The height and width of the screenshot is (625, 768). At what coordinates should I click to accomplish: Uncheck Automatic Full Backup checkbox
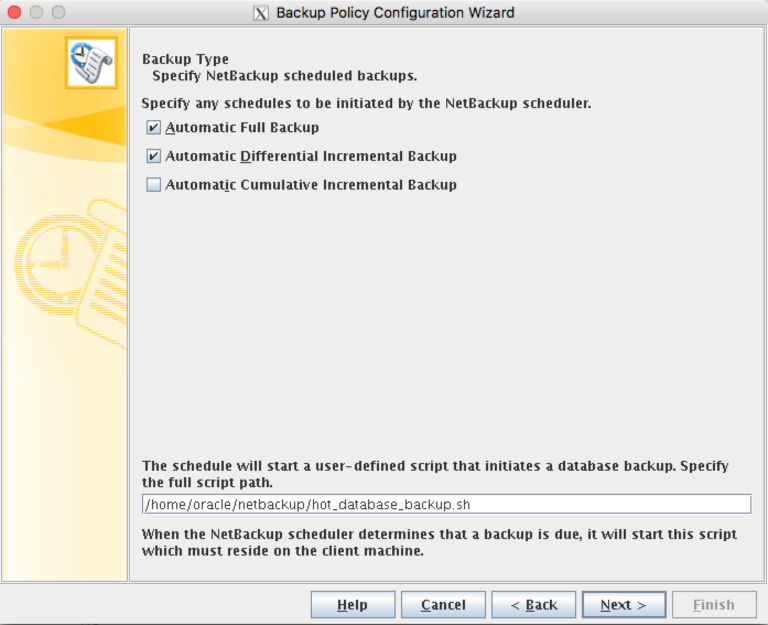[x=153, y=128]
